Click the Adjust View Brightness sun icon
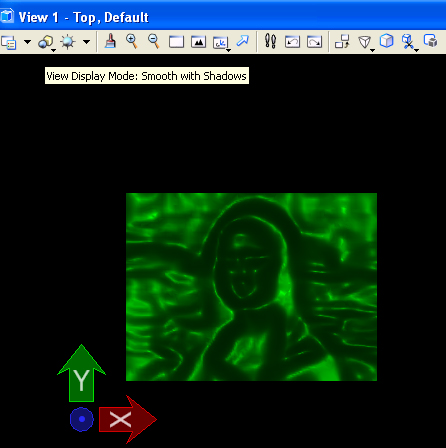 point(68,42)
